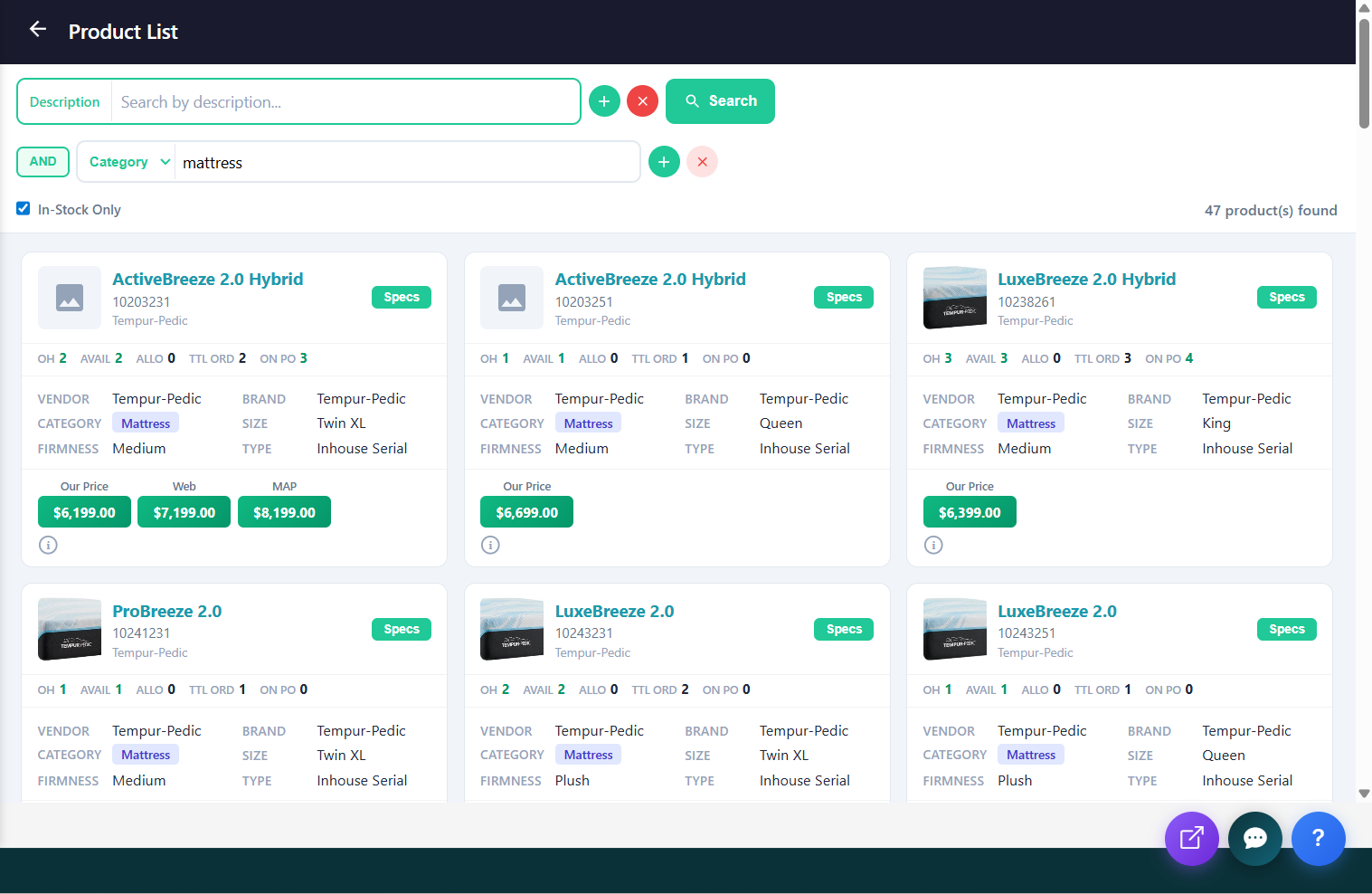Click the King size value
Image resolution: width=1372 pixels, height=894 pixels.
[x=1216, y=423]
